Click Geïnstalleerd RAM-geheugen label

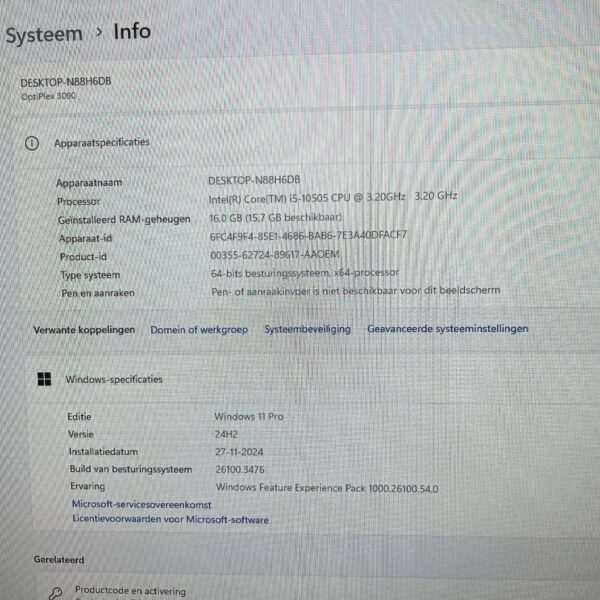124,220
